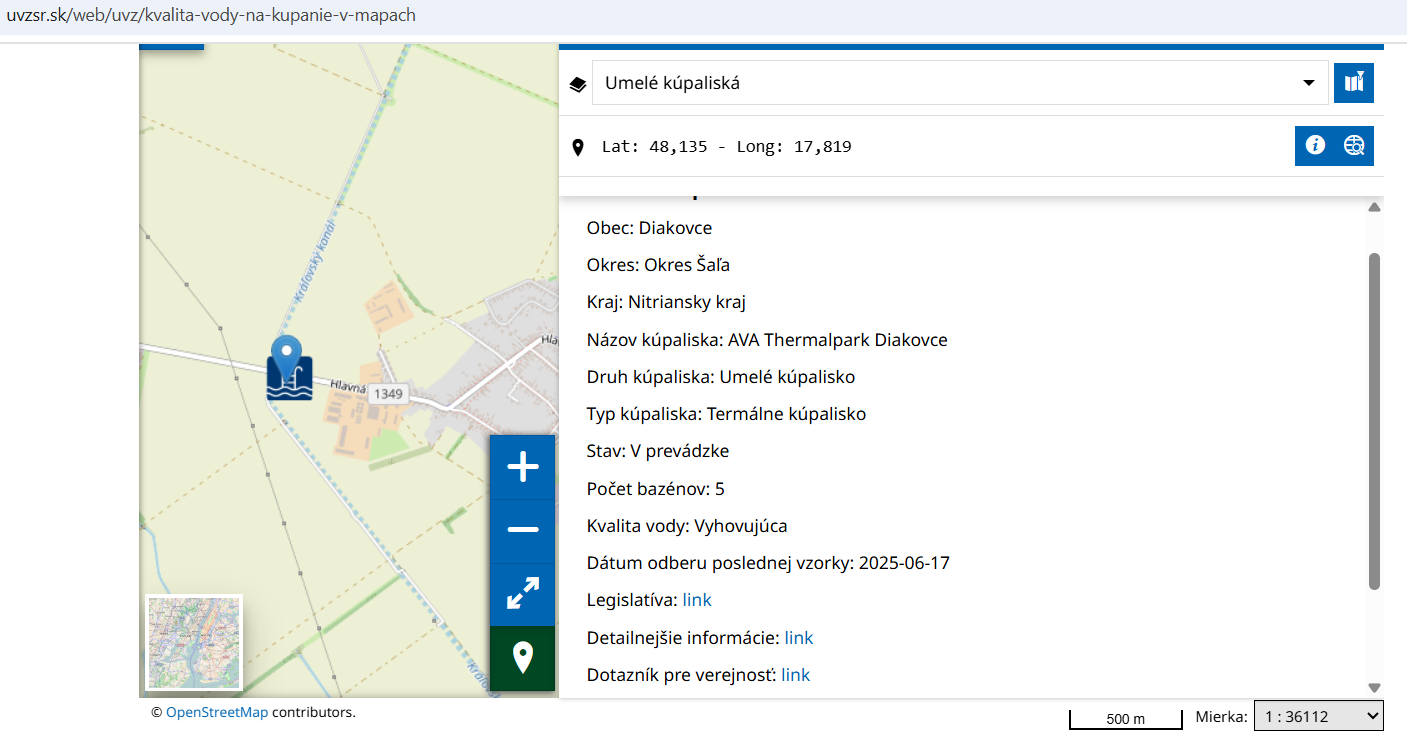The width and height of the screenshot is (1407, 752).
Task: Open the Legislatíva link
Action: [x=697, y=600]
